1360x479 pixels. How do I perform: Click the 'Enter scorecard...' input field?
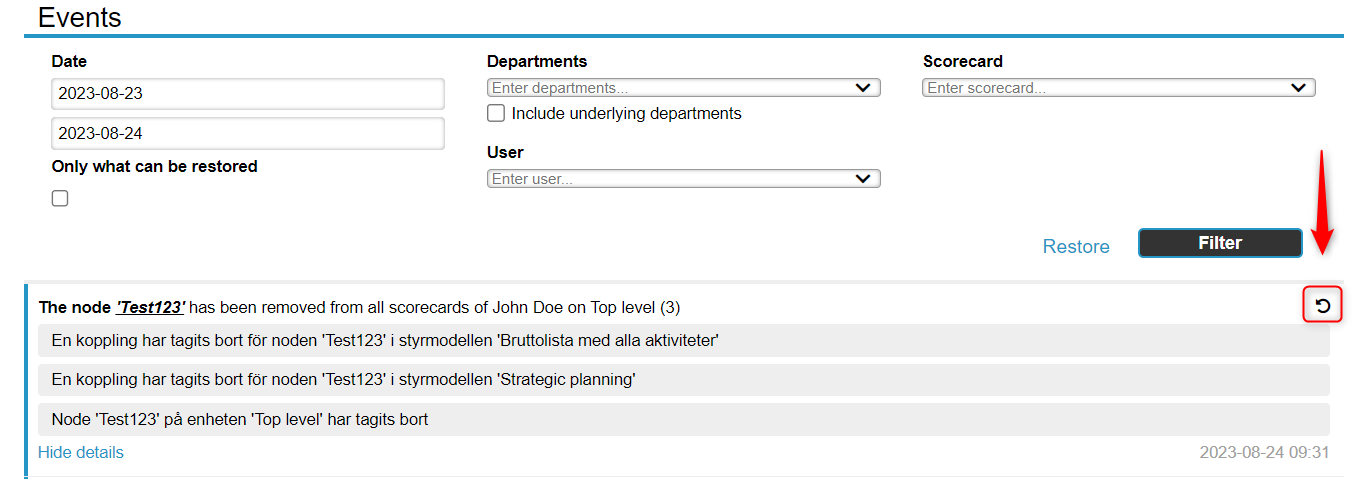coord(1103,88)
